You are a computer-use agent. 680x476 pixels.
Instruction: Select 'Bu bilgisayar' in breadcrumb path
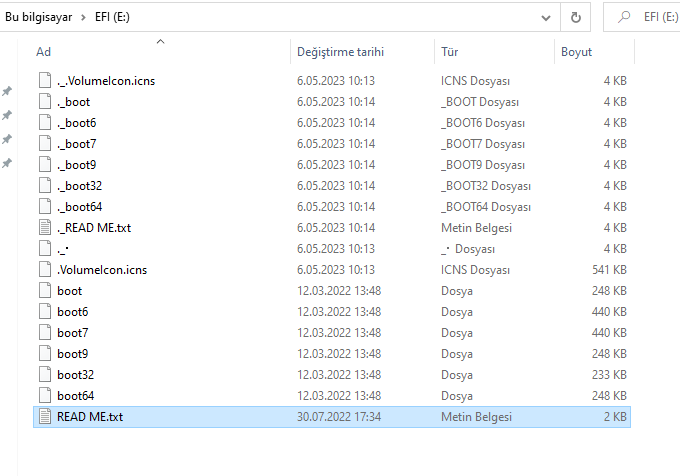click(x=38, y=17)
